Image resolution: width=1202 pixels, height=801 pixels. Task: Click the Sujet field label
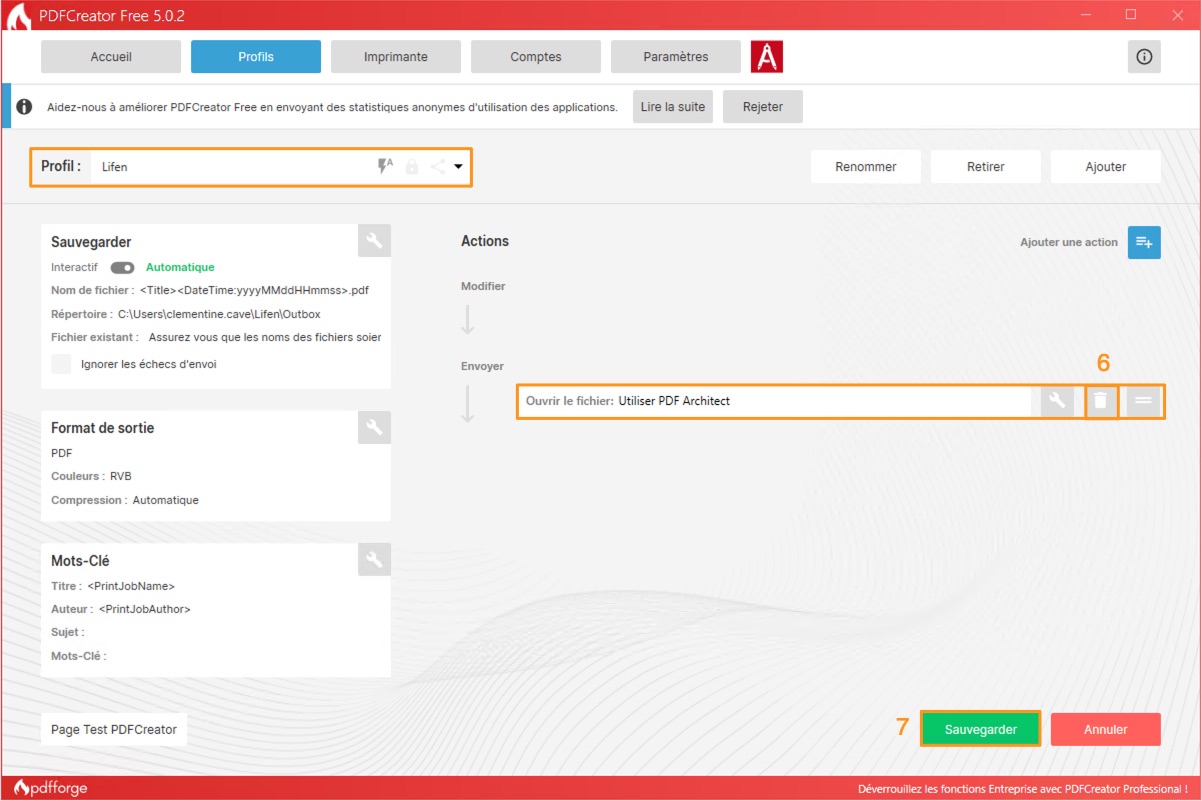(x=68, y=632)
